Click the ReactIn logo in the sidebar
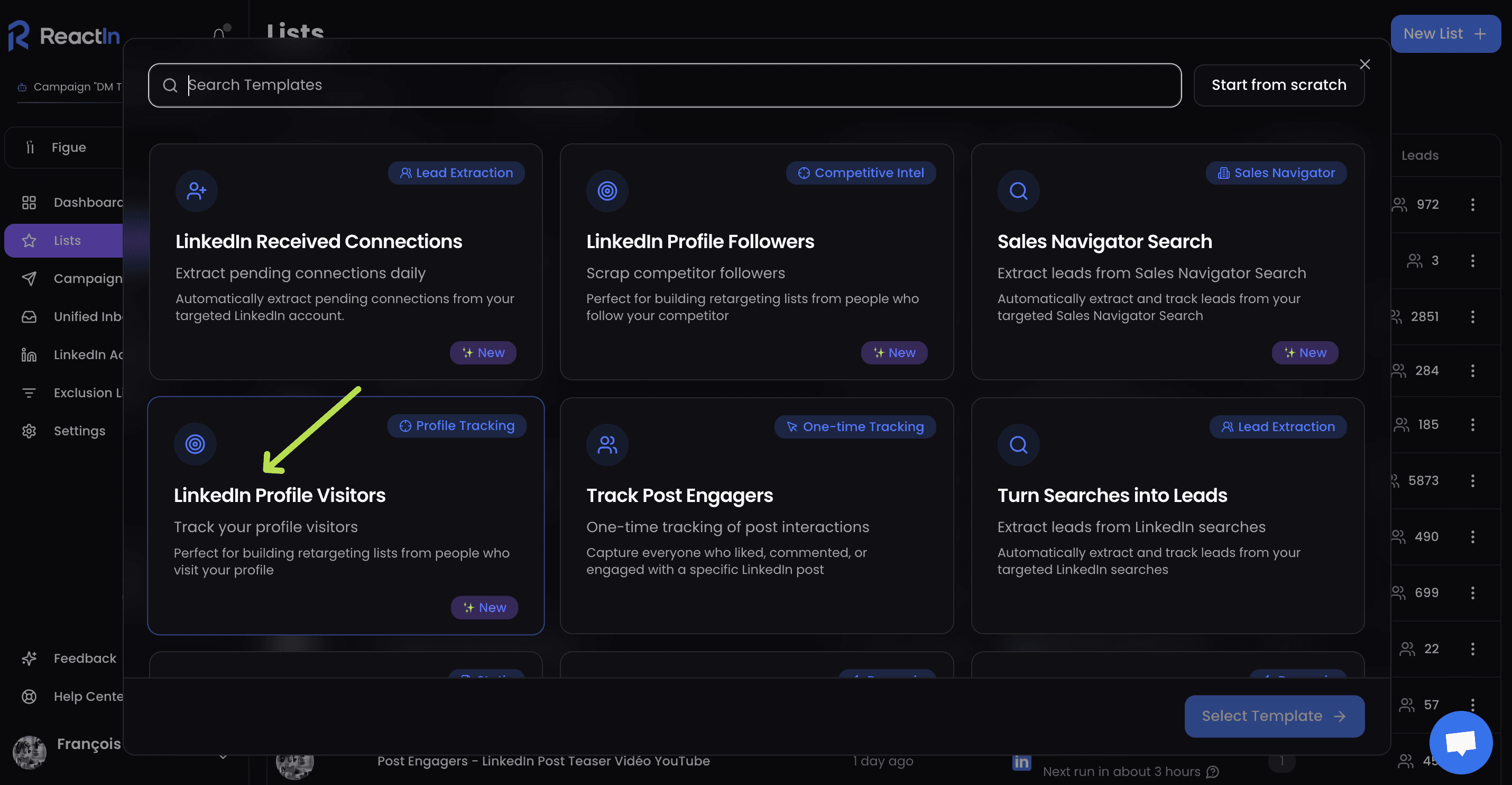Image resolution: width=1512 pixels, height=785 pixels. pyautogui.click(x=64, y=36)
